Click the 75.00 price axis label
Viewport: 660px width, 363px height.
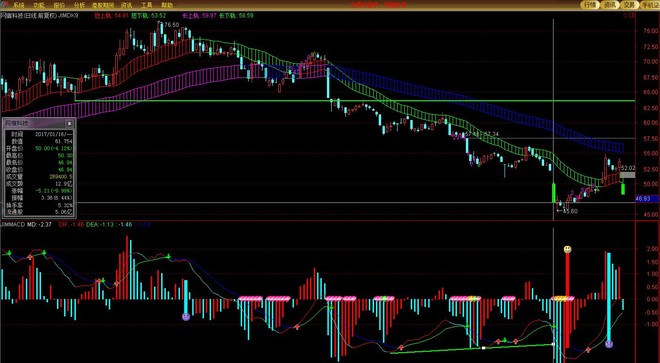[x=651, y=31]
